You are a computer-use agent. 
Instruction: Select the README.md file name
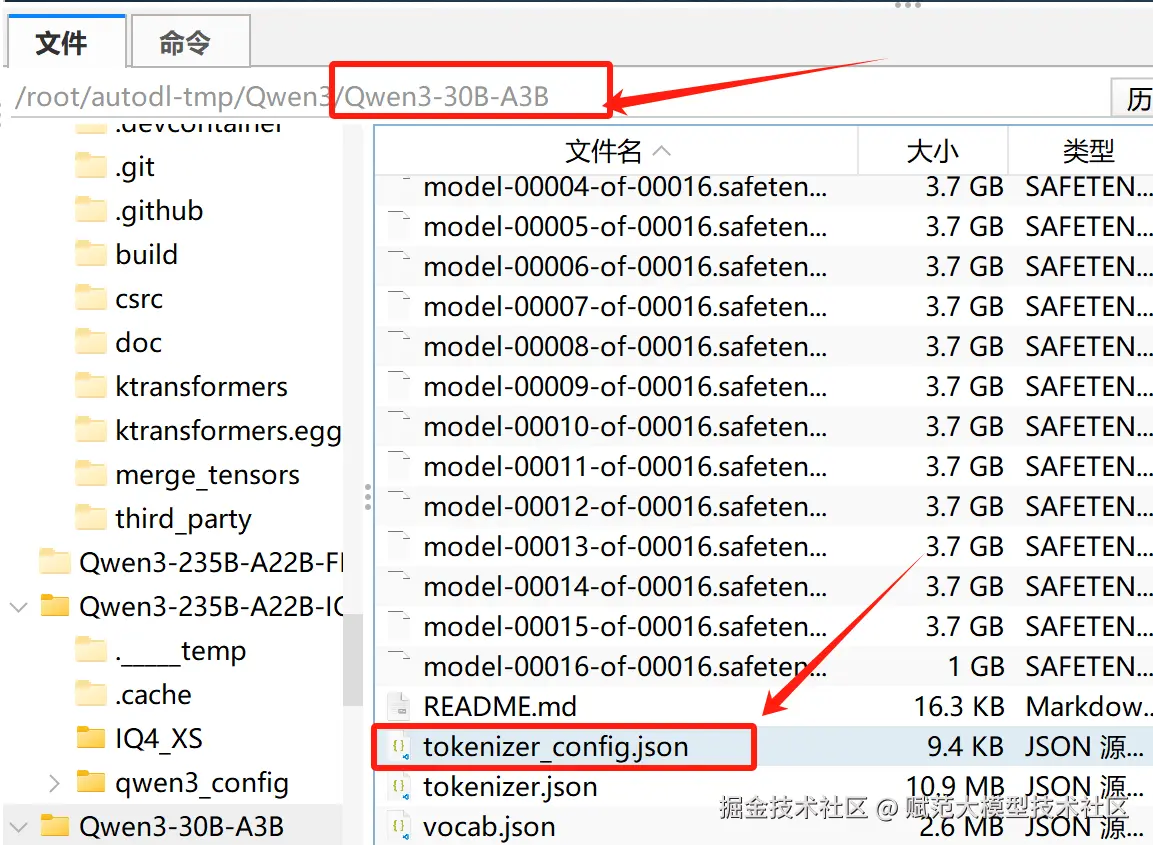pyautogui.click(x=500, y=707)
